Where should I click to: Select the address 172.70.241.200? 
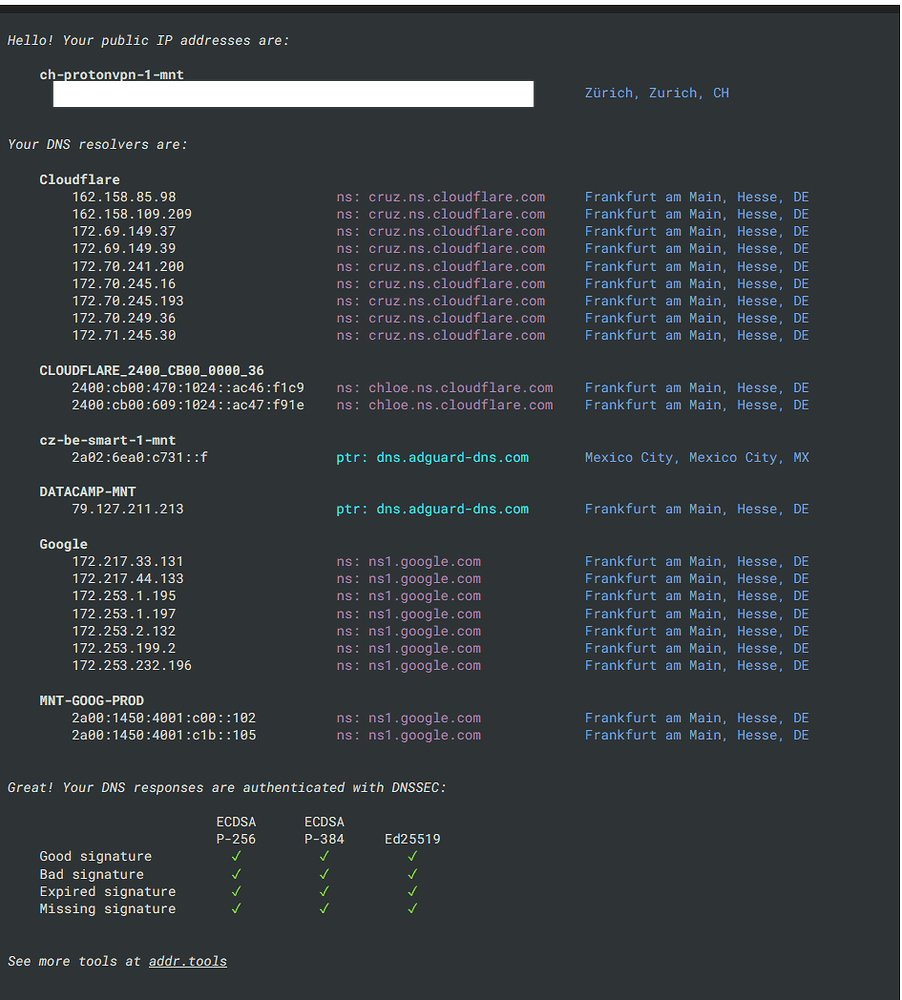coord(128,267)
